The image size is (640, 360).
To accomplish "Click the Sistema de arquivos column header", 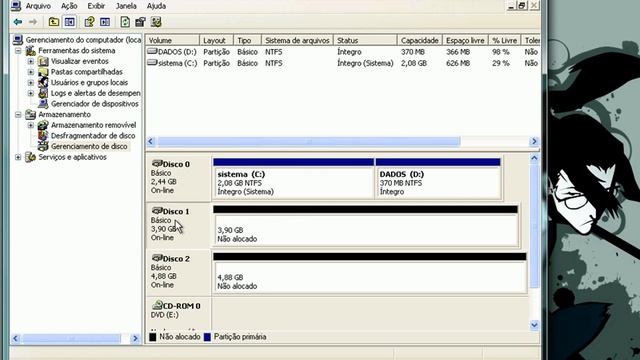I will pyautogui.click(x=298, y=40).
